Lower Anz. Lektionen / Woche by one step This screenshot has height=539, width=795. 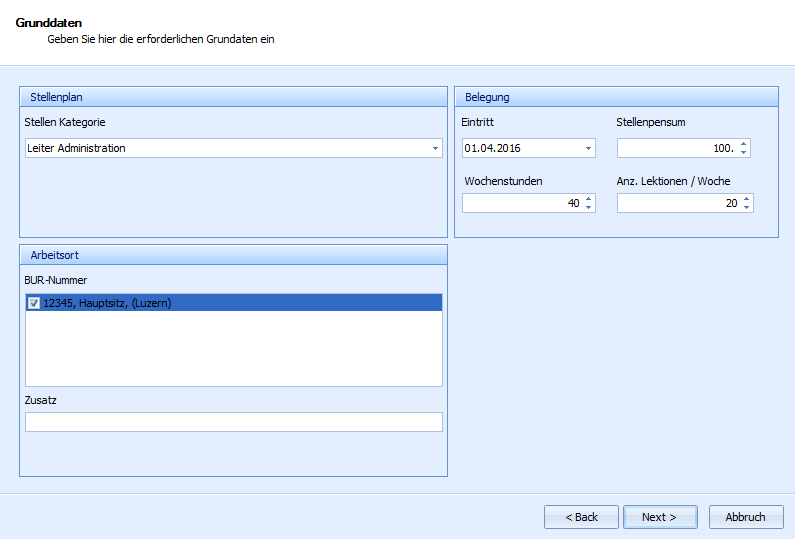point(745,208)
